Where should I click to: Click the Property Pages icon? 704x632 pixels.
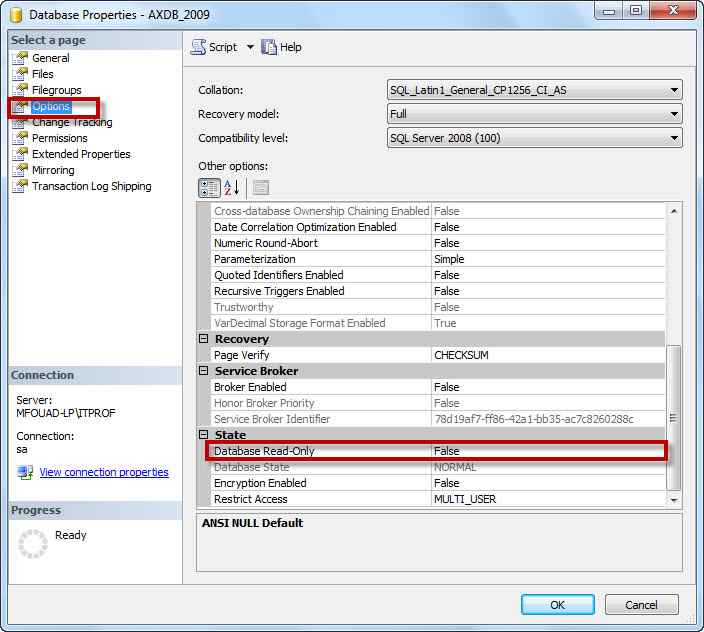[261, 188]
